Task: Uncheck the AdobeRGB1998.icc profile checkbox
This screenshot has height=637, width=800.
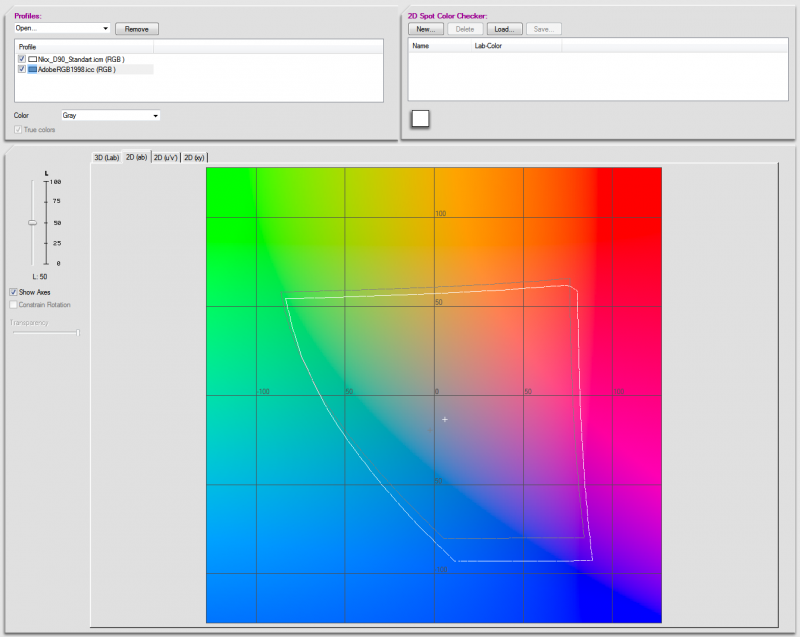Action: click(x=21, y=69)
